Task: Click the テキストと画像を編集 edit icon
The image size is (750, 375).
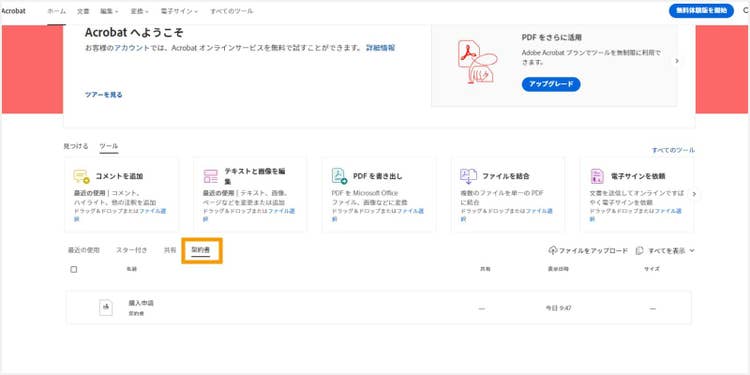Action: tap(210, 176)
